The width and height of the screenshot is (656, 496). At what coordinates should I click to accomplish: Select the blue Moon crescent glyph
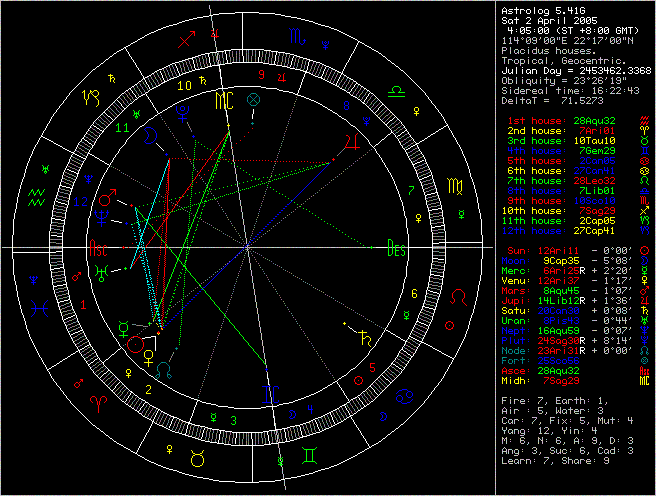151,131
